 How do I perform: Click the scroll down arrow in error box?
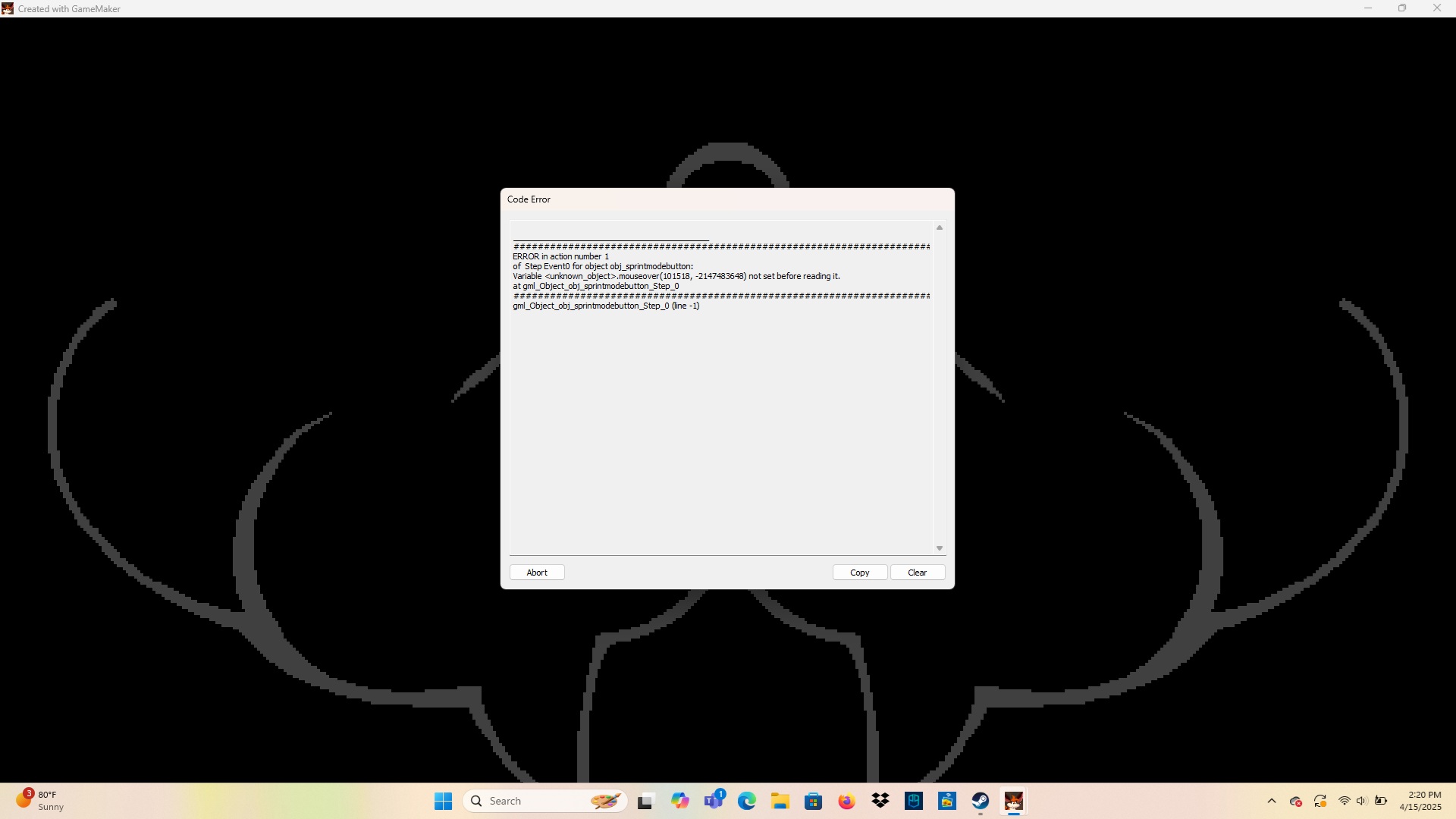point(939,548)
